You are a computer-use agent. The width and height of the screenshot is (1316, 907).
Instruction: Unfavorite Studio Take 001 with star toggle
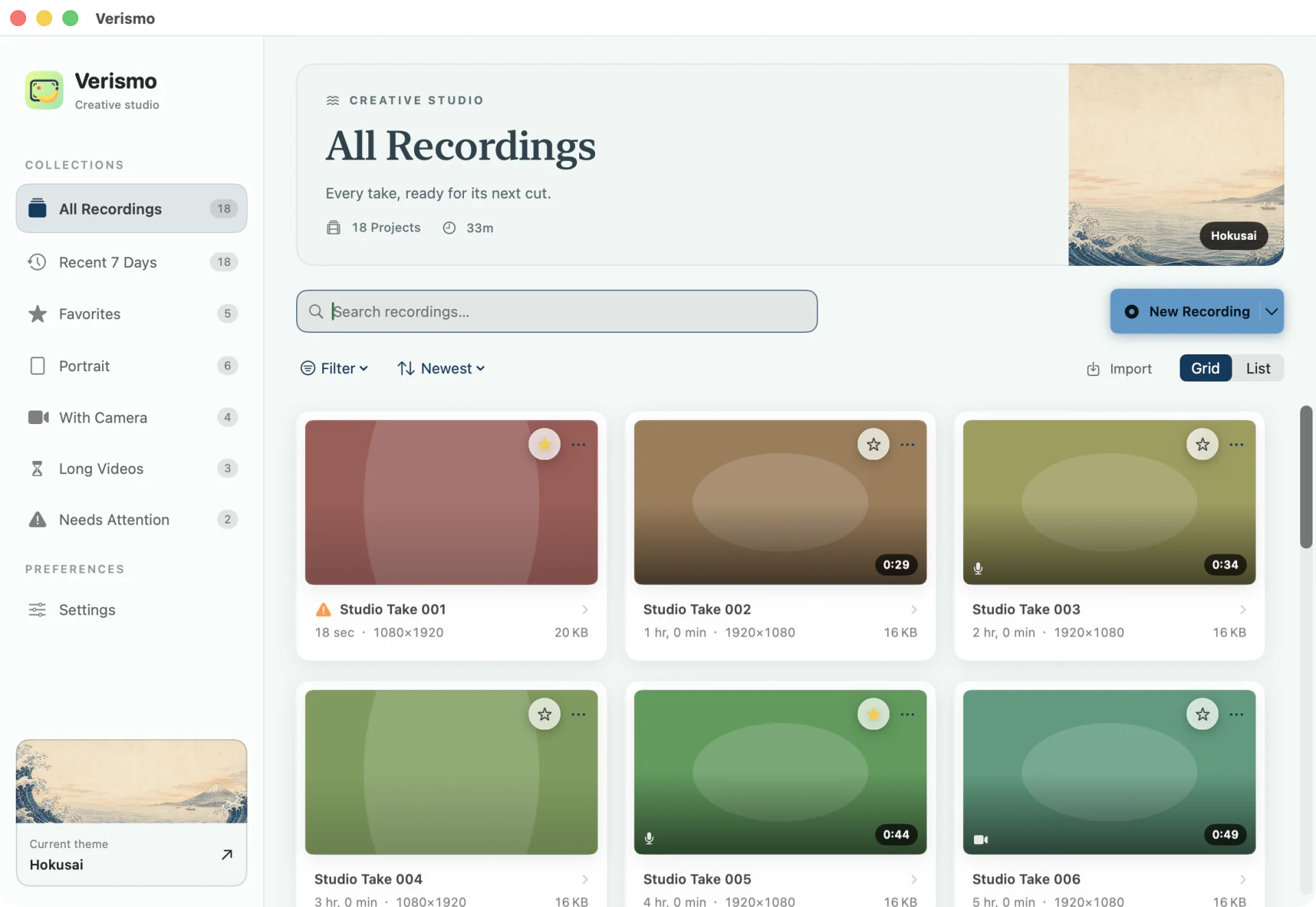pyautogui.click(x=544, y=445)
